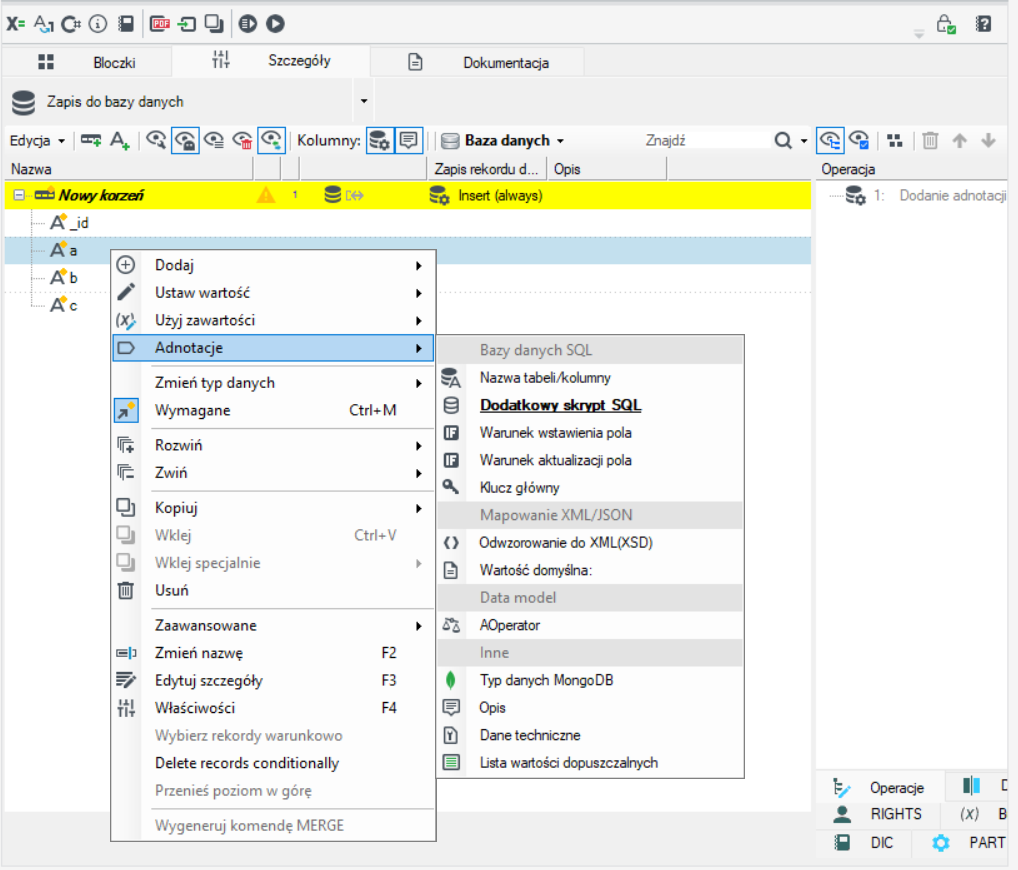Screen dimensions: 1018x870
Task: Click the magnifier search icon beside Znajdź
Action: [x=783, y=140]
